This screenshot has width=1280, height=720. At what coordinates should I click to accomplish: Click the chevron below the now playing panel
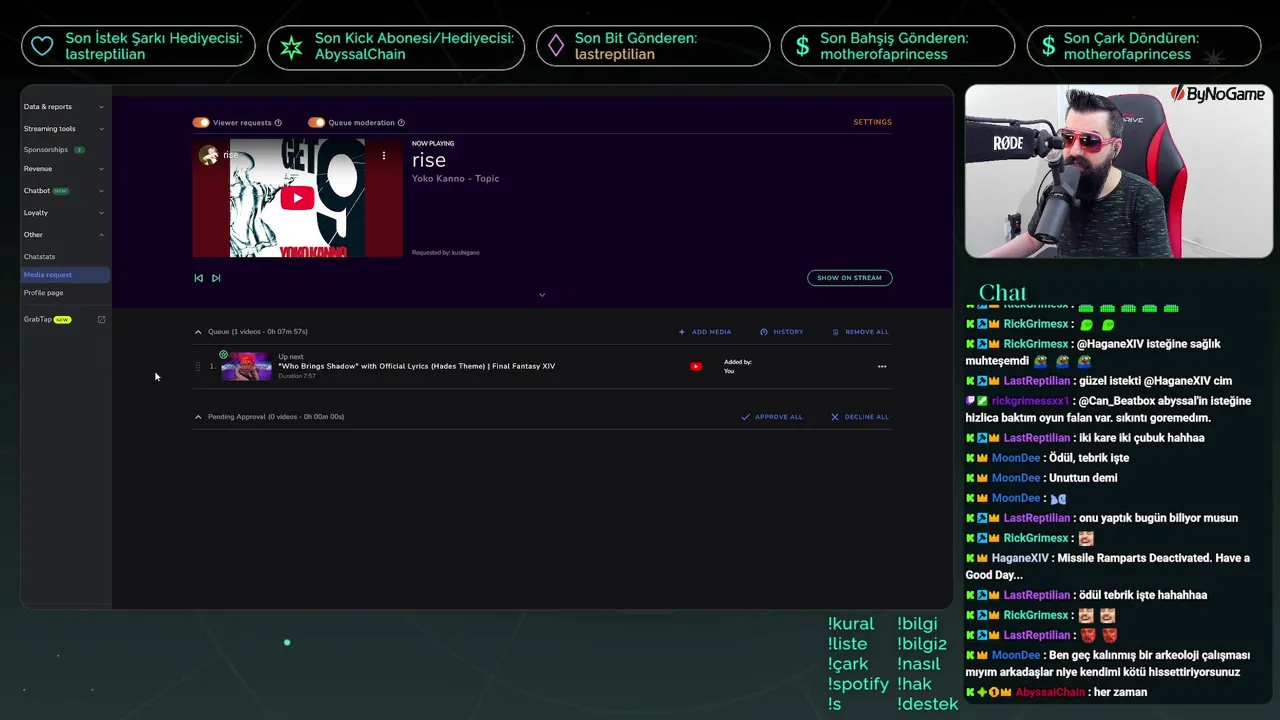[x=542, y=295]
